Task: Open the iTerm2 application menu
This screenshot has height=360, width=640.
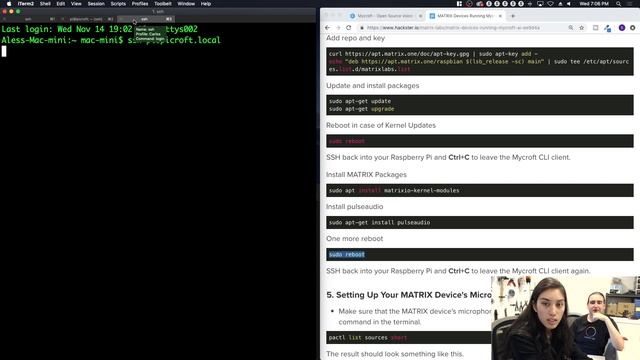Action: tap(26, 4)
